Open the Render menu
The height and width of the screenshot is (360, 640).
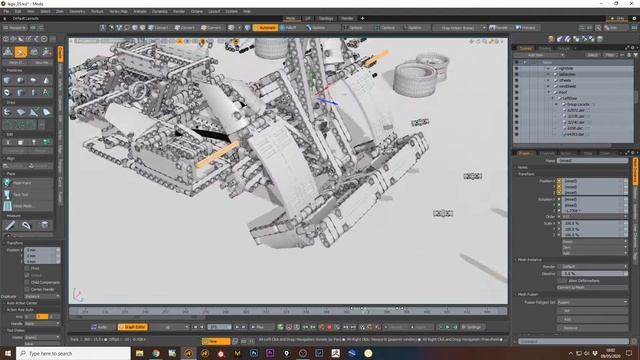pyautogui.click(x=179, y=11)
